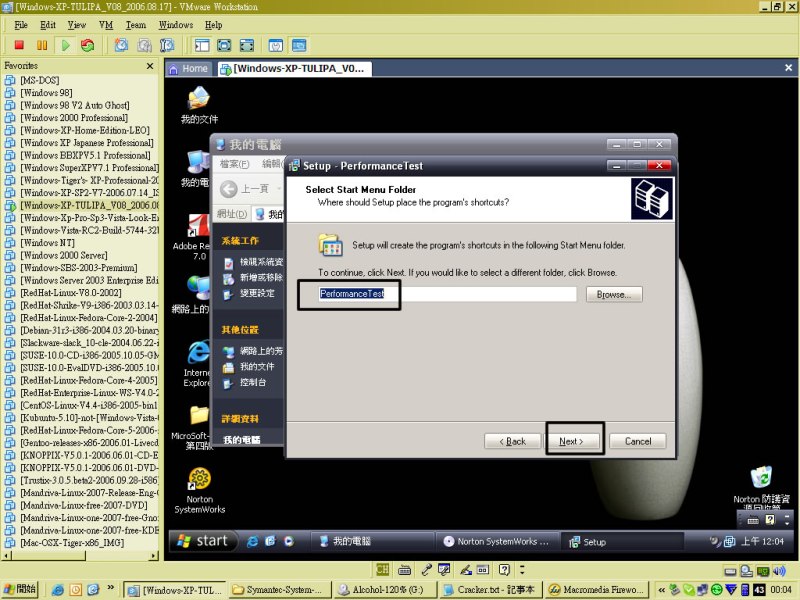Screen dimensions: 800x600
Task: Select [Windows 2000 Professional] in Favorites
Action: point(74,118)
